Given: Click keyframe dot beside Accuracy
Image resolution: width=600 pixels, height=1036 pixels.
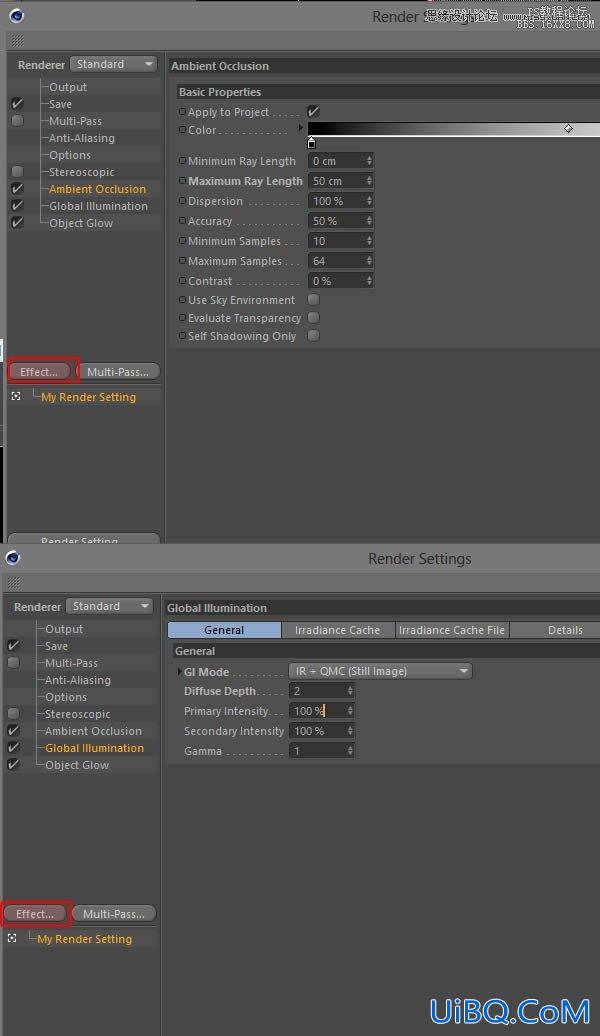Looking at the screenshot, I should tap(182, 221).
